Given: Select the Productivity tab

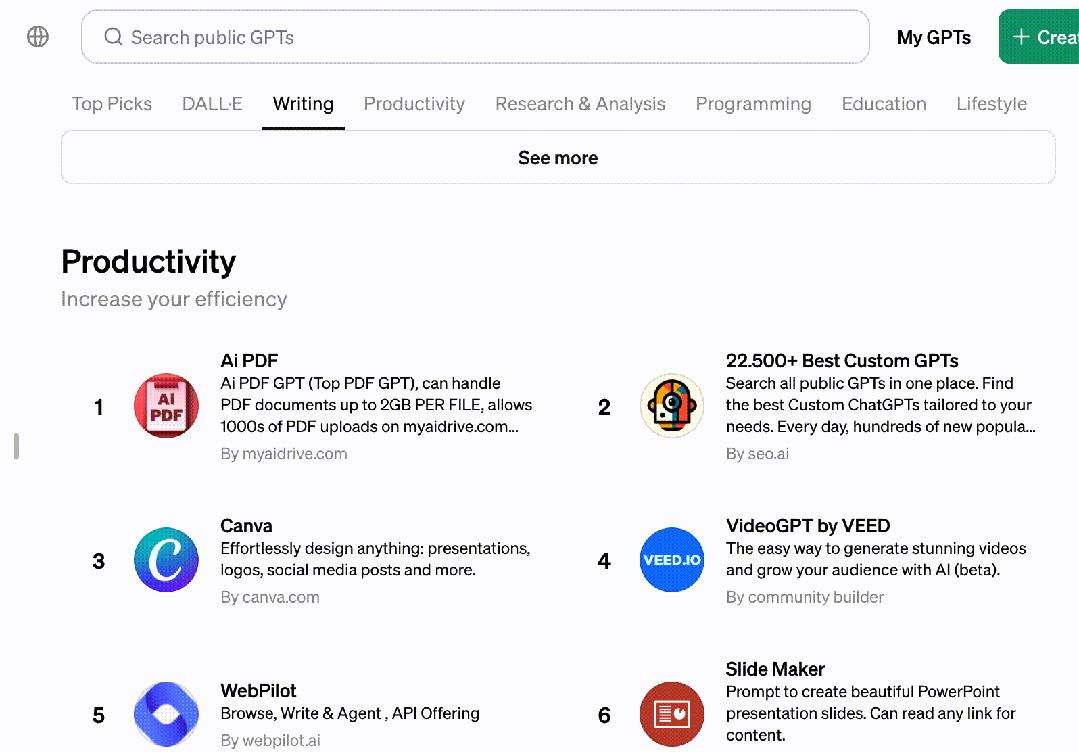Looking at the screenshot, I should tap(414, 104).
